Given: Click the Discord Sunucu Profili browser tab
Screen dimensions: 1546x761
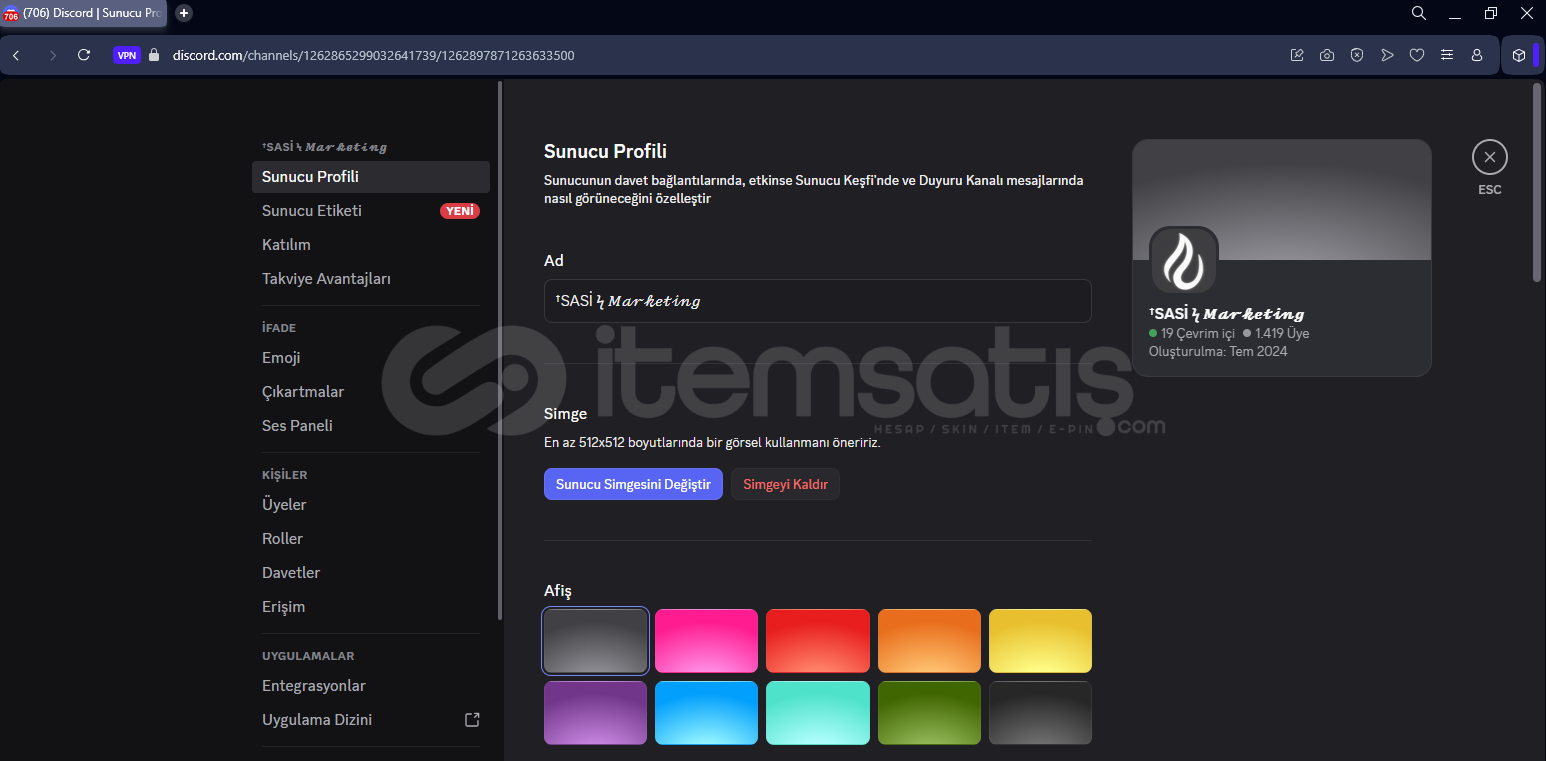Looking at the screenshot, I should (83, 13).
